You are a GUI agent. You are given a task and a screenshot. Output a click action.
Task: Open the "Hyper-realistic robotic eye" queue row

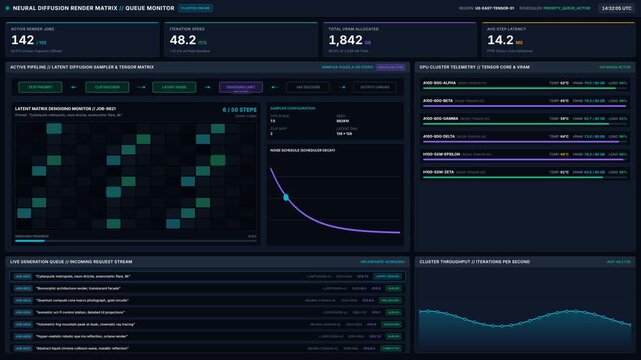point(208,336)
